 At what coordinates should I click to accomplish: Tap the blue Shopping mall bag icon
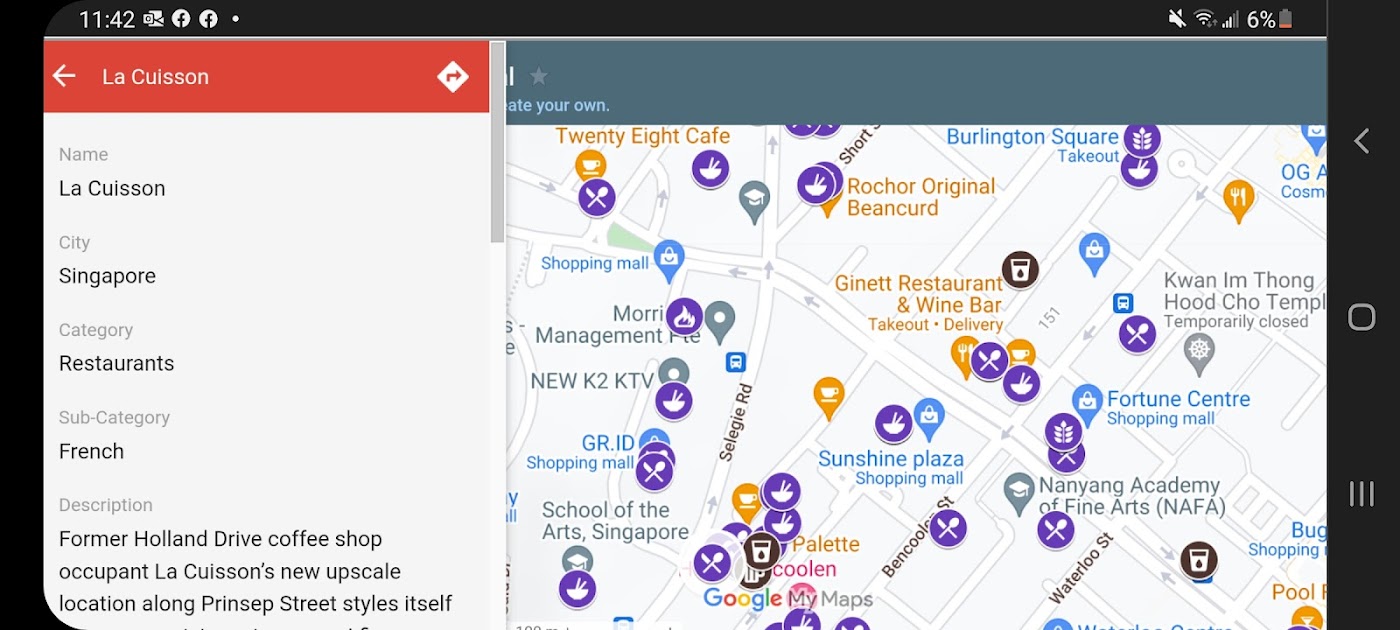[669, 256]
